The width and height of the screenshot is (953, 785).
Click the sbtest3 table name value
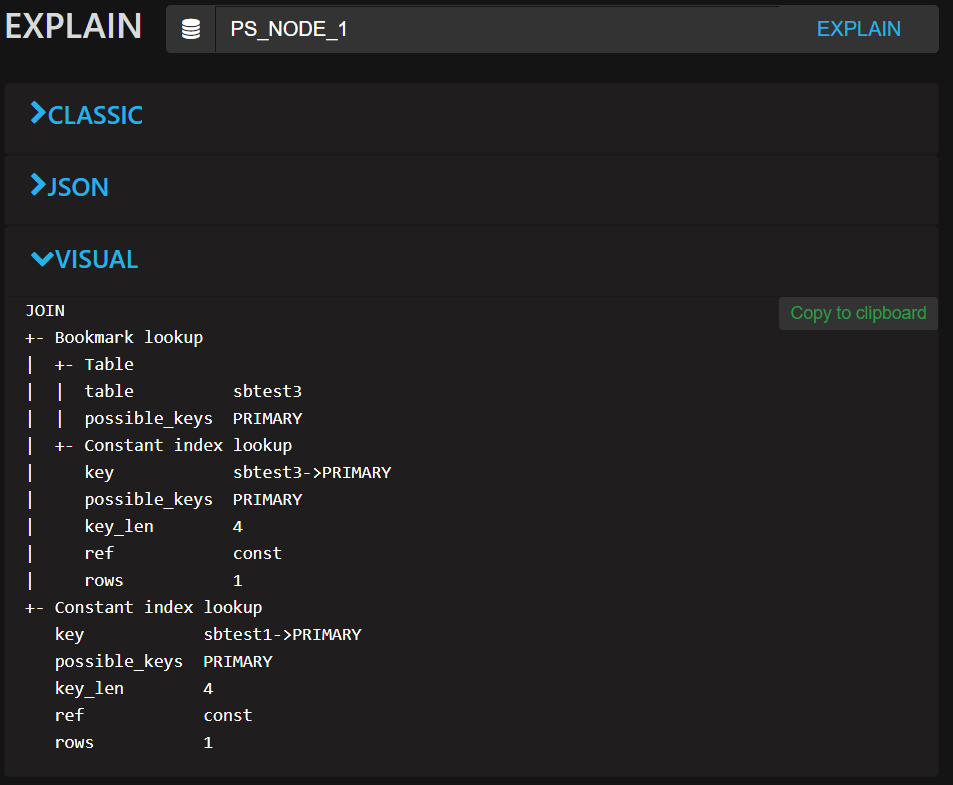(267, 392)
